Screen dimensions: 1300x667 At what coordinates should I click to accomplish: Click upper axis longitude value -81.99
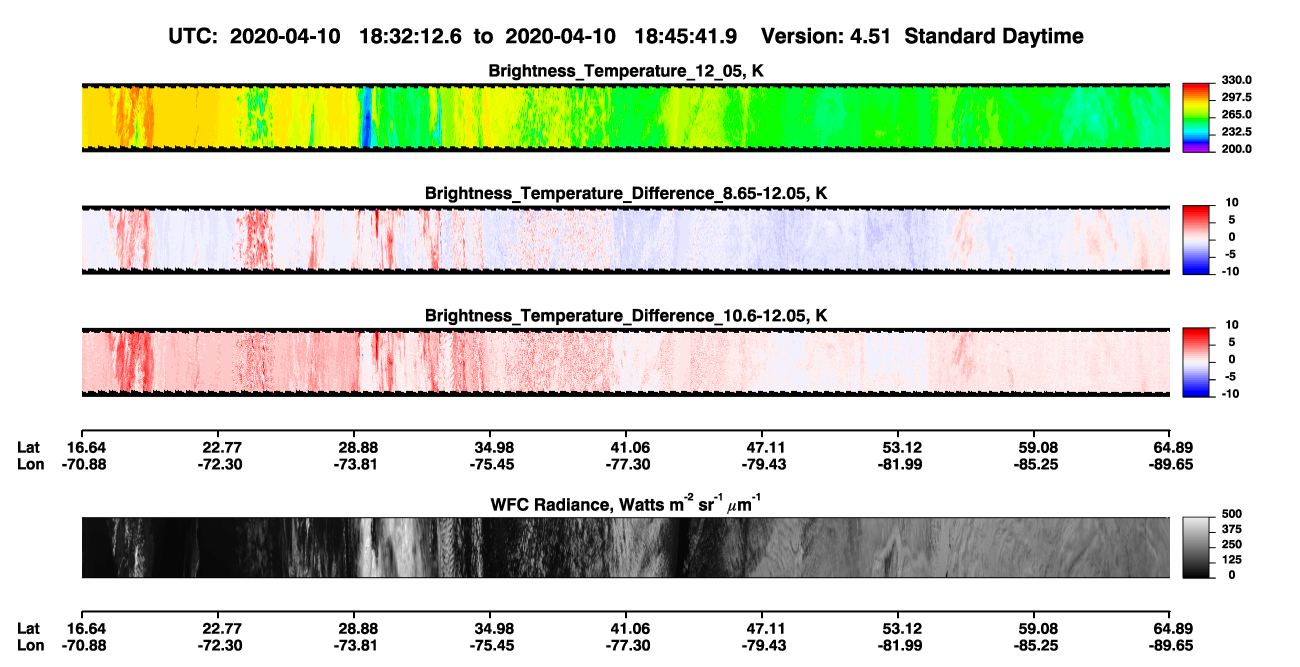click(x=899, y=464)
